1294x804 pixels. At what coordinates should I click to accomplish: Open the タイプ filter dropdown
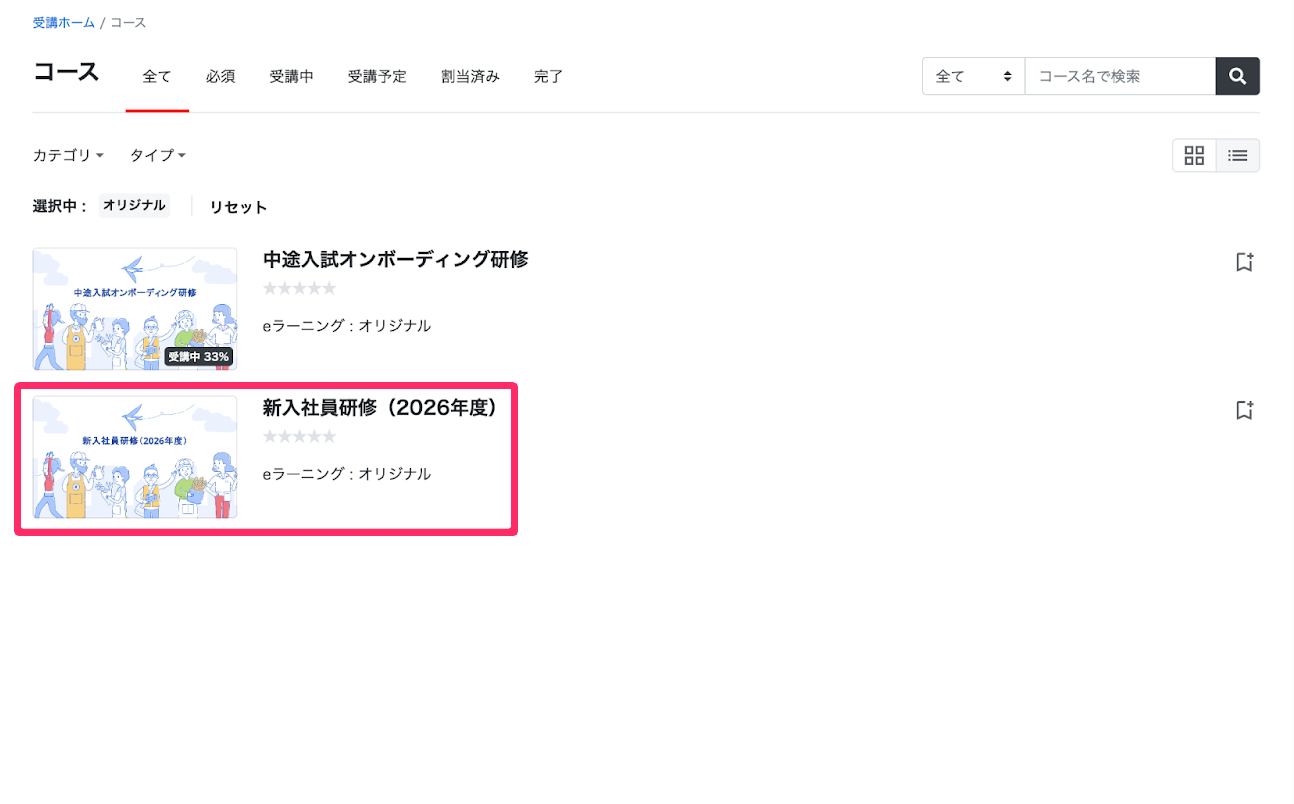pos(157,155)
